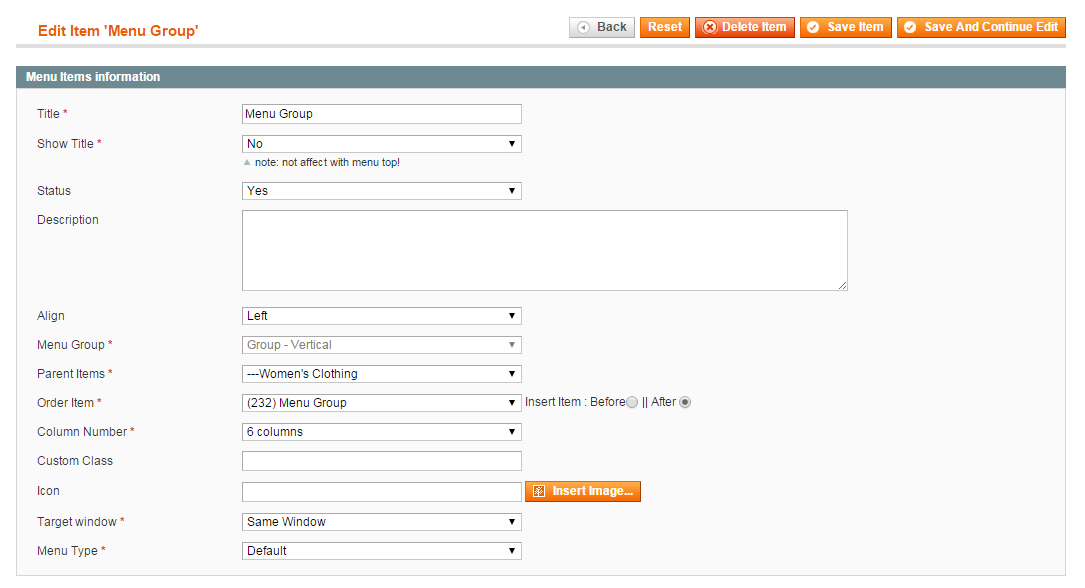The image size is (1085, 588).
Task: Click the 'Insert Item :' text
Action: (556, 402)
